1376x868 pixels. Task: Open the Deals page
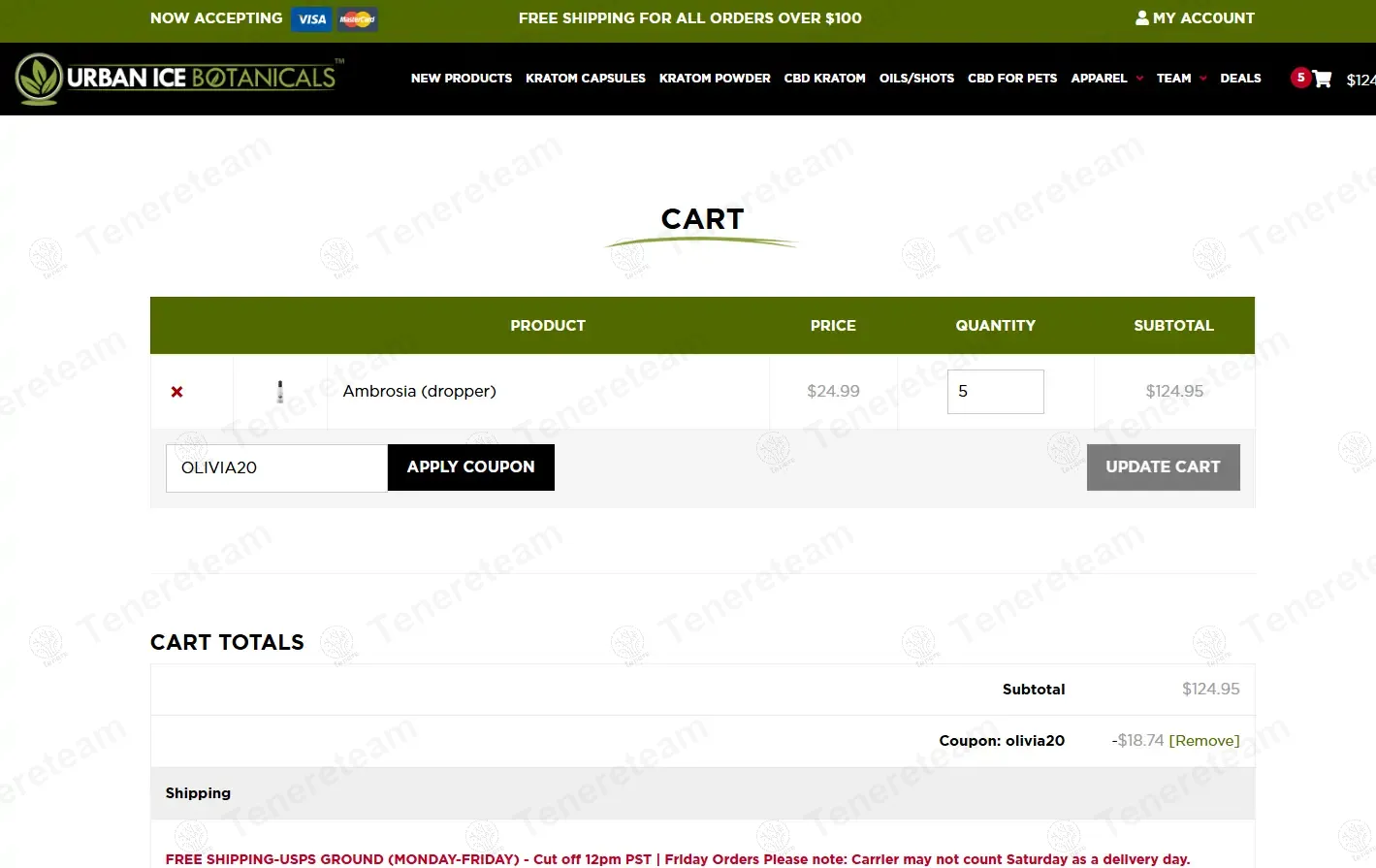(1240, 79)
